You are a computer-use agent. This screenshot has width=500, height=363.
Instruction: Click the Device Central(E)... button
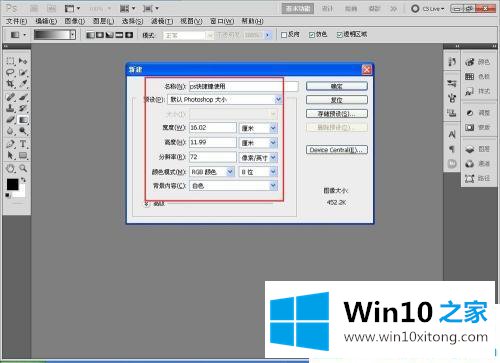(x=337, y=150)
